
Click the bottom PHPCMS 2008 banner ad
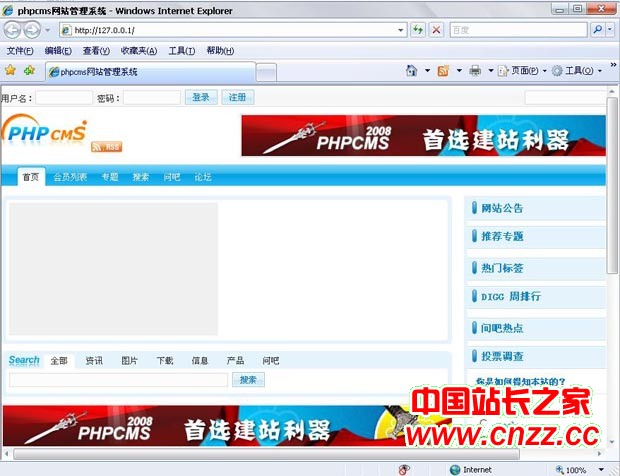pos(227,425)
